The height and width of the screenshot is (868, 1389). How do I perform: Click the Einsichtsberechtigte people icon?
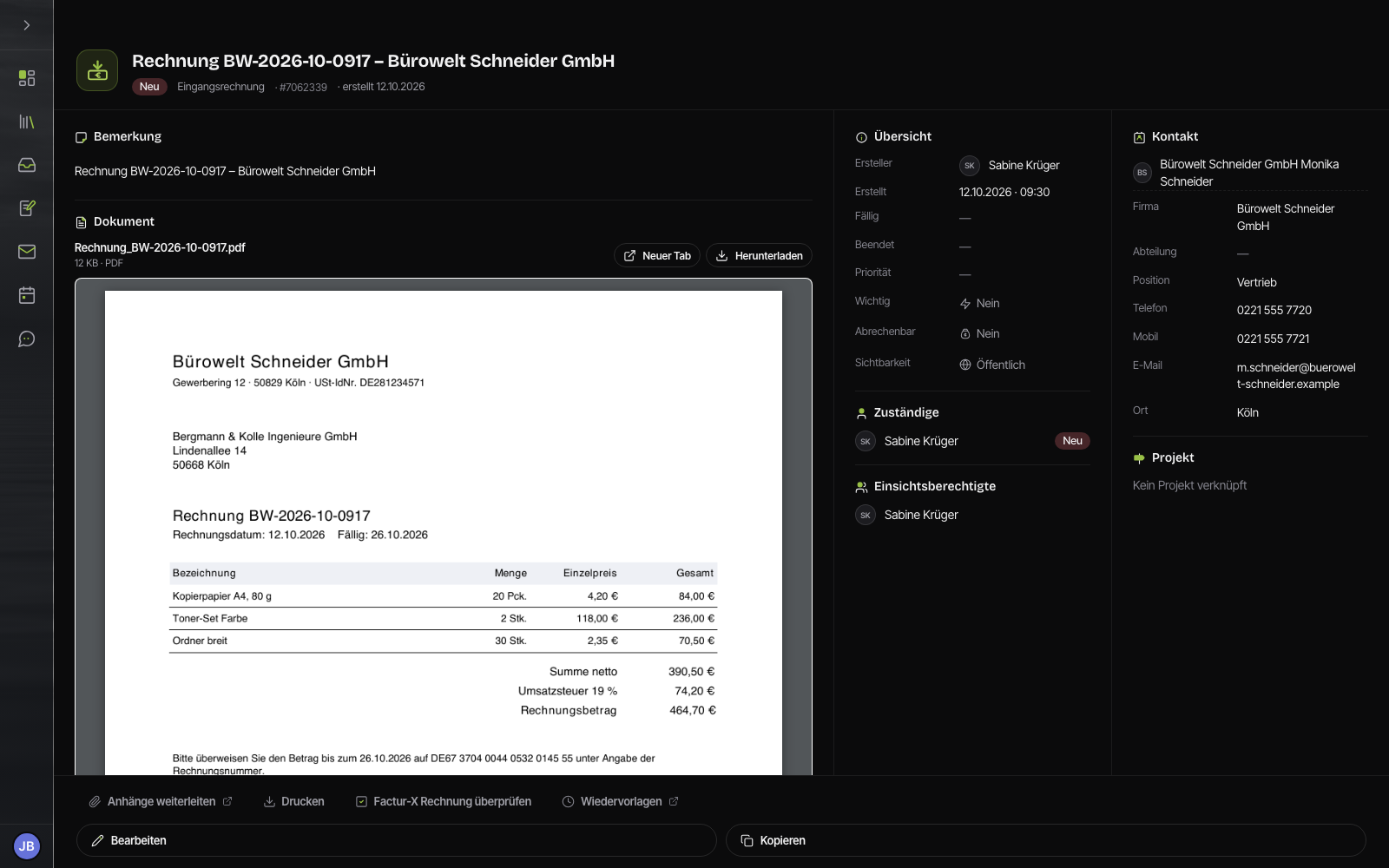[x=861, y=487]
